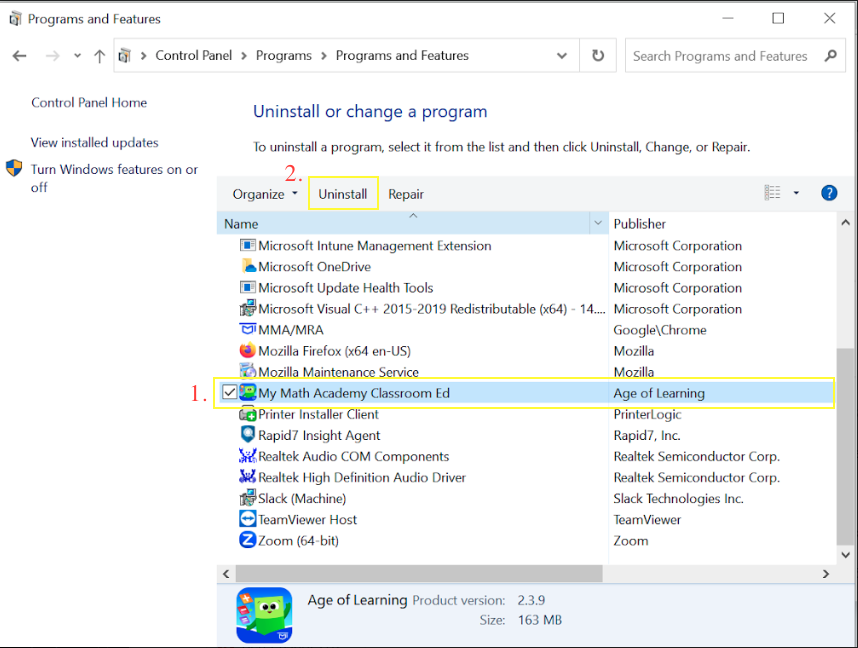Click the horizontal scrollbar thumb
The height and width of the screenshot is (648, 858).
click(x=419, y=574)
